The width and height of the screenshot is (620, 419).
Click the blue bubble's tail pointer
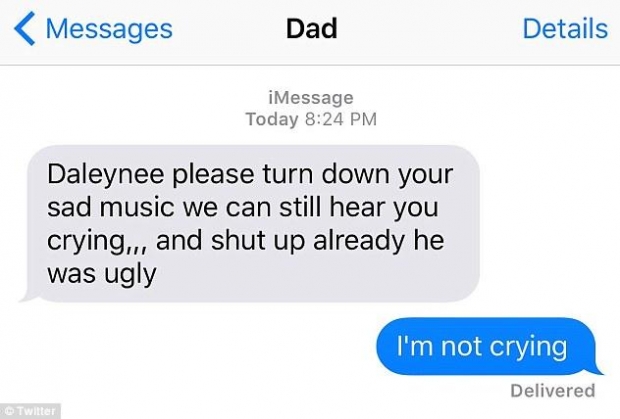tap(596, 368)
